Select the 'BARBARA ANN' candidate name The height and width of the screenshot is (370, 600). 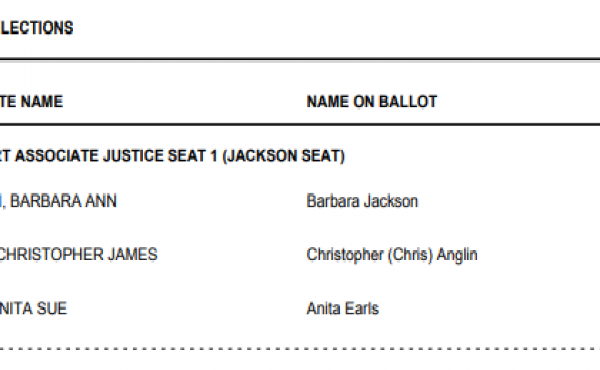63,201
